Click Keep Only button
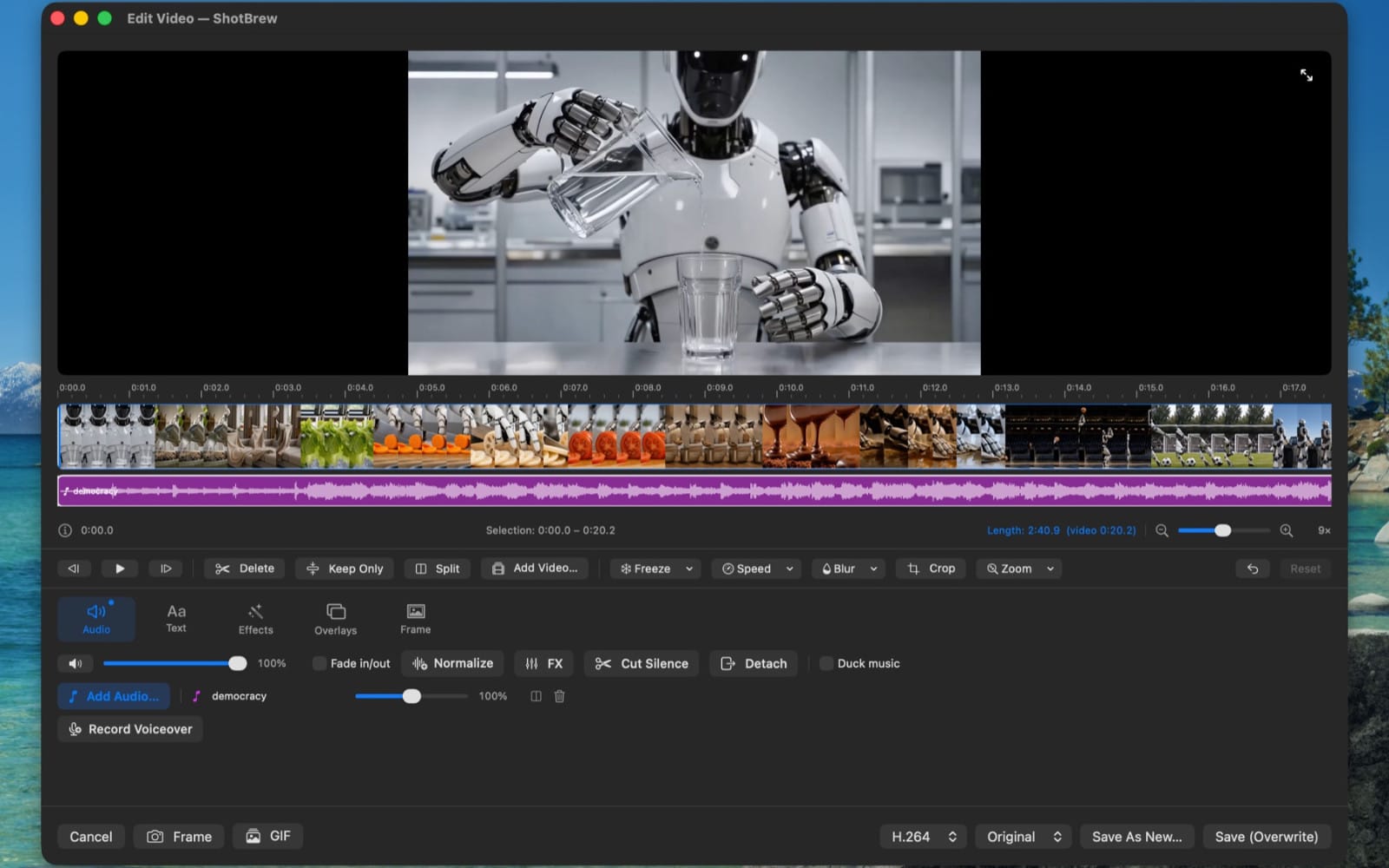The height and width of the screenshot is (868, 1389). 345,569
